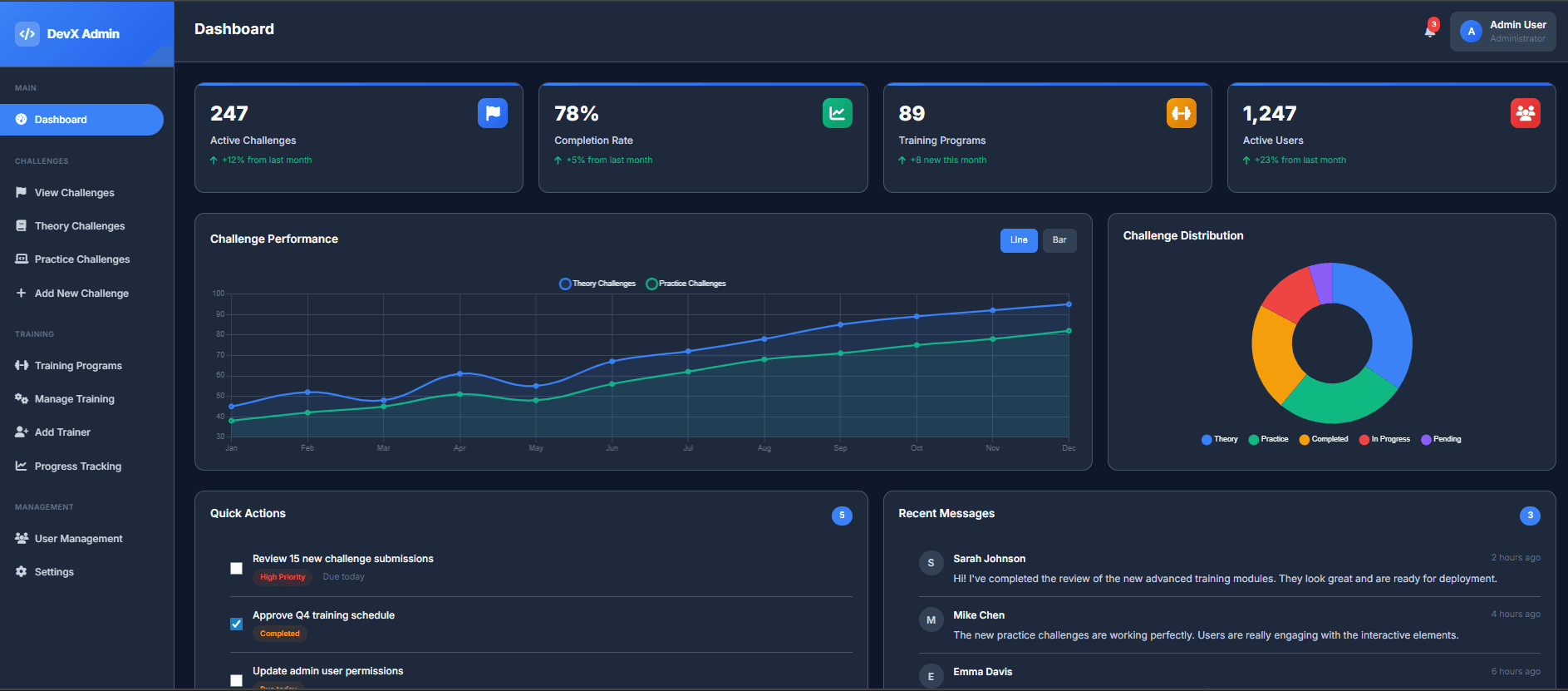Click the Completed legend swatch in donut chart
This screenshot has width=1568, height=691.
point(1305,440)
